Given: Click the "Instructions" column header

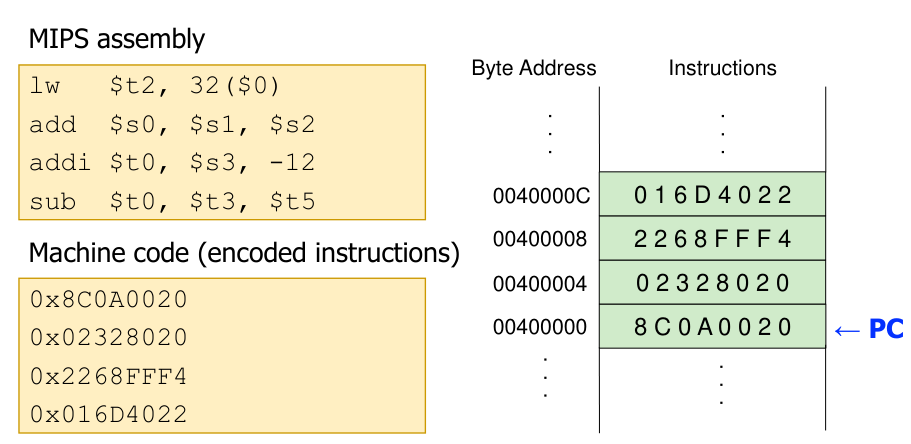Looking at the screenshot, I should click(722, 69).
